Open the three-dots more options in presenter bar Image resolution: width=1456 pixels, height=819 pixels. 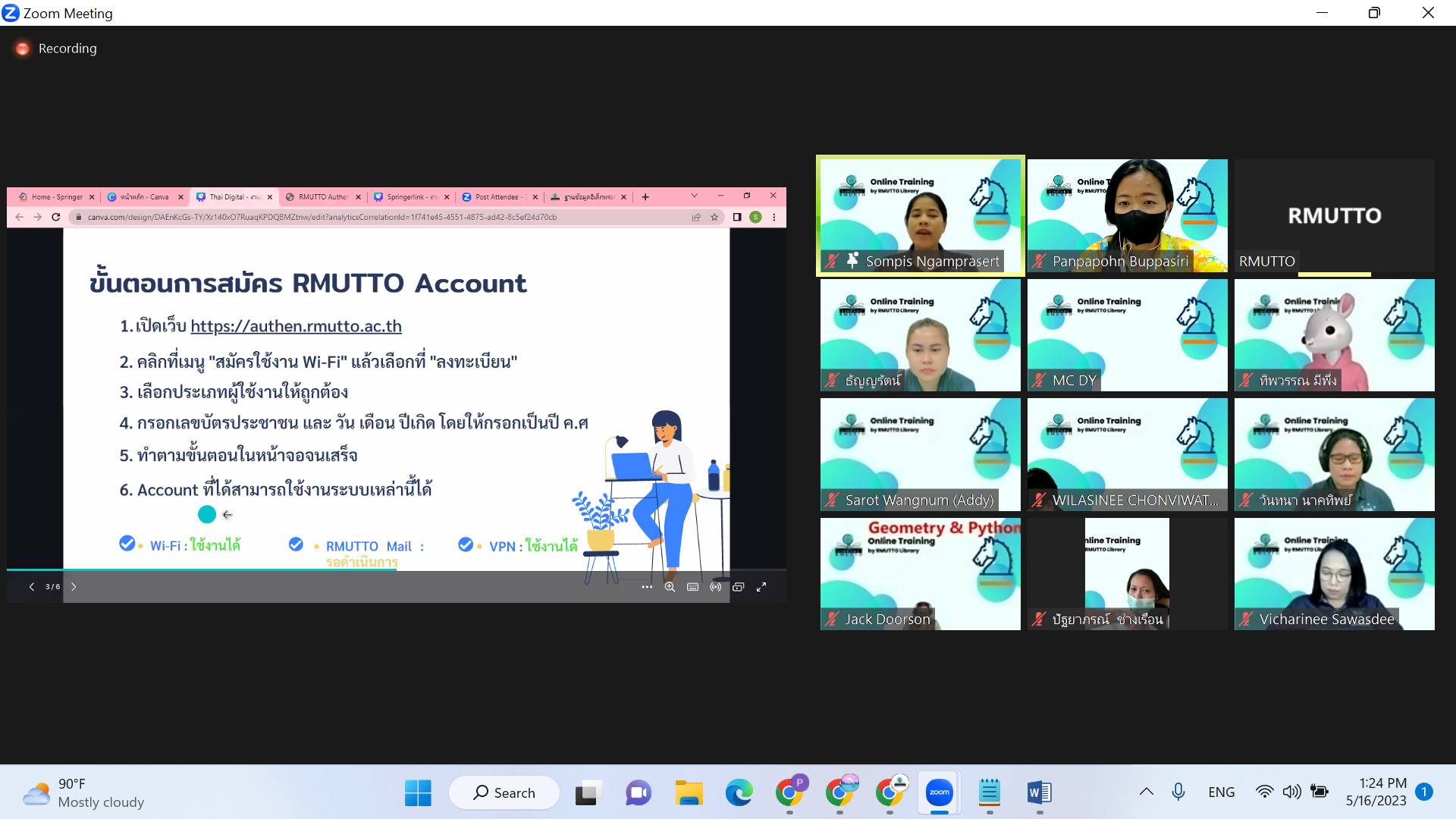pos(647,587)
